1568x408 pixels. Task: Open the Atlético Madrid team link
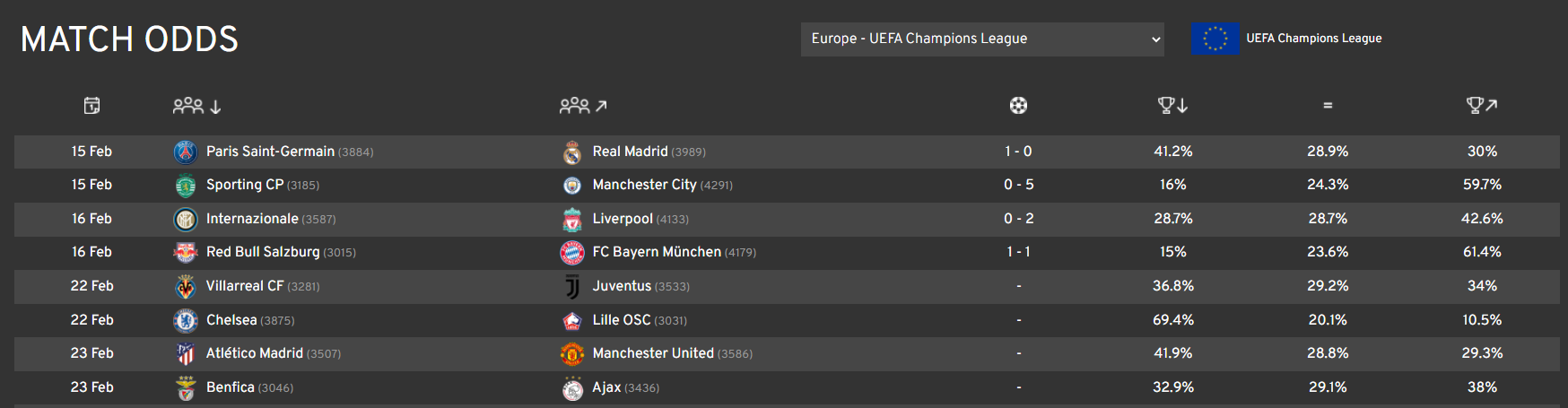(x=255, y=353)
